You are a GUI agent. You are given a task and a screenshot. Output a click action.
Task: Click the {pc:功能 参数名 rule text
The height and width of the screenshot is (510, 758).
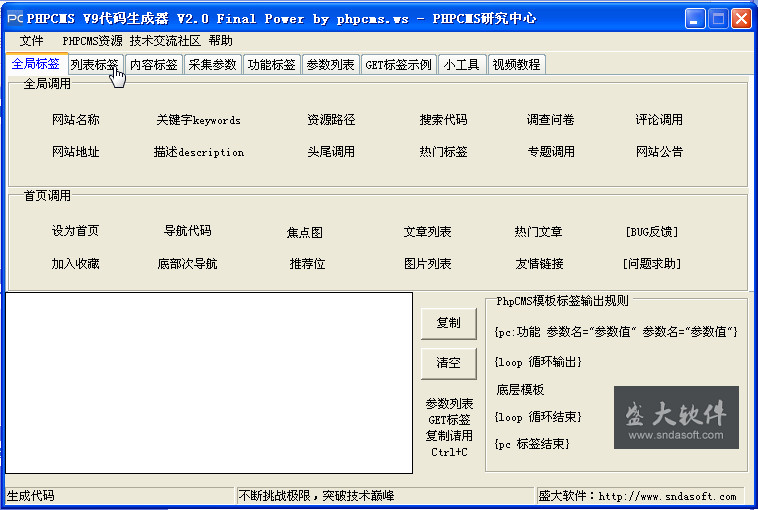point(616,332)
